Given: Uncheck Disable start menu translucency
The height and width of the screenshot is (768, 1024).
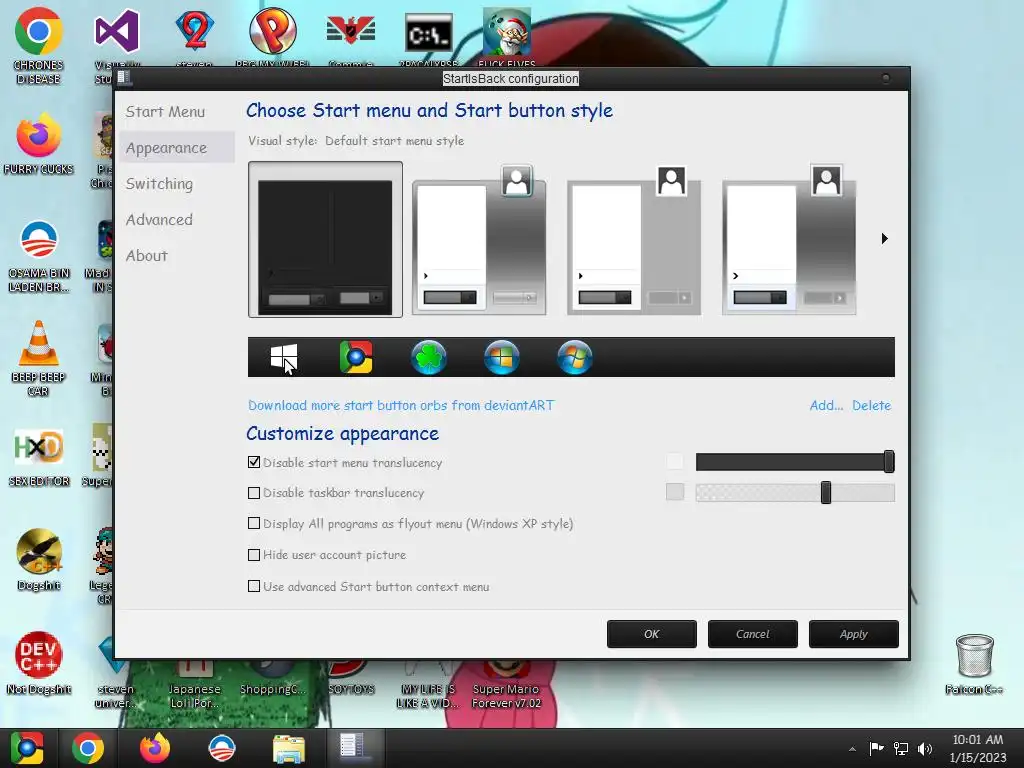Looking at the screenshot, I should point(254,462).
